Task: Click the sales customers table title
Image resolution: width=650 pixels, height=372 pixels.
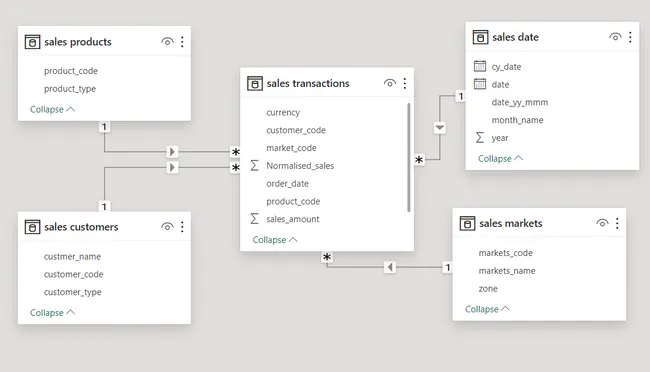Action: (x=81, y=227)
